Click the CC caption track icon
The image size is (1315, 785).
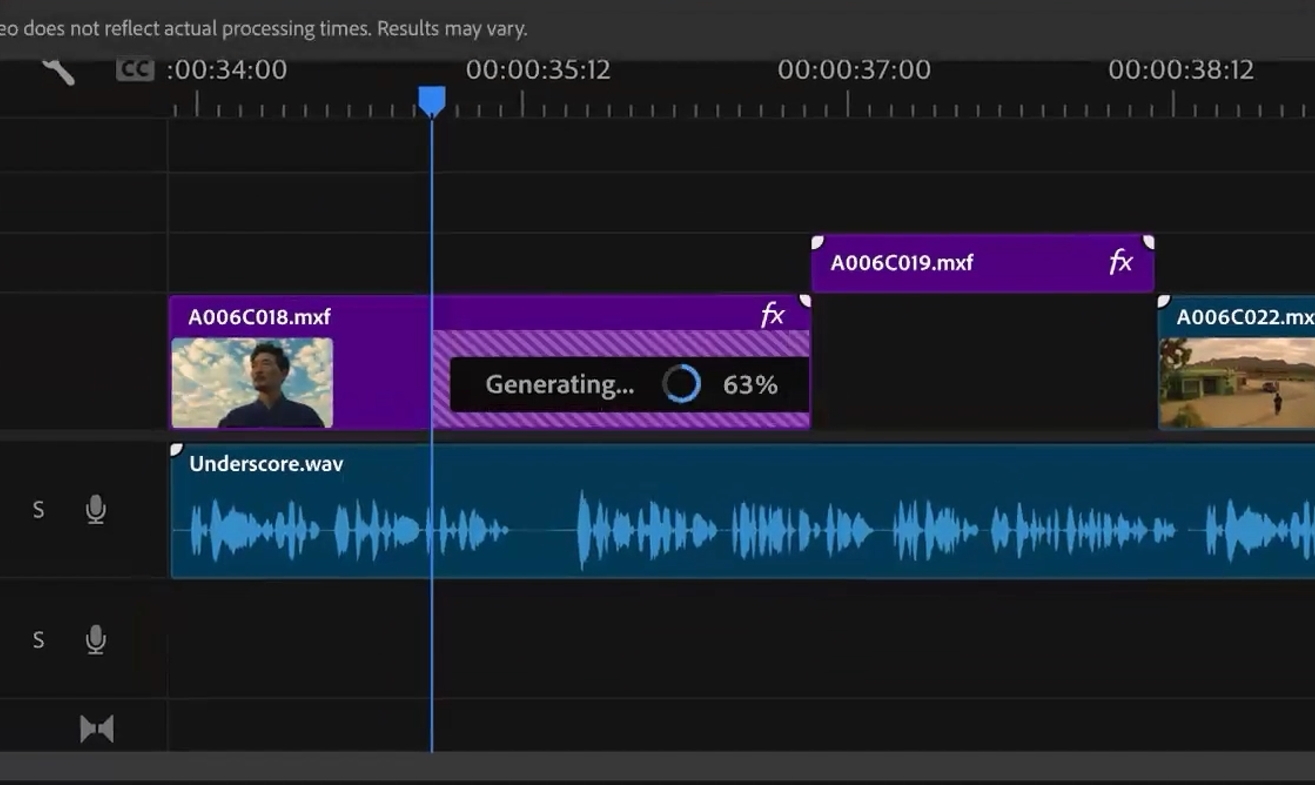click(134, 70)
